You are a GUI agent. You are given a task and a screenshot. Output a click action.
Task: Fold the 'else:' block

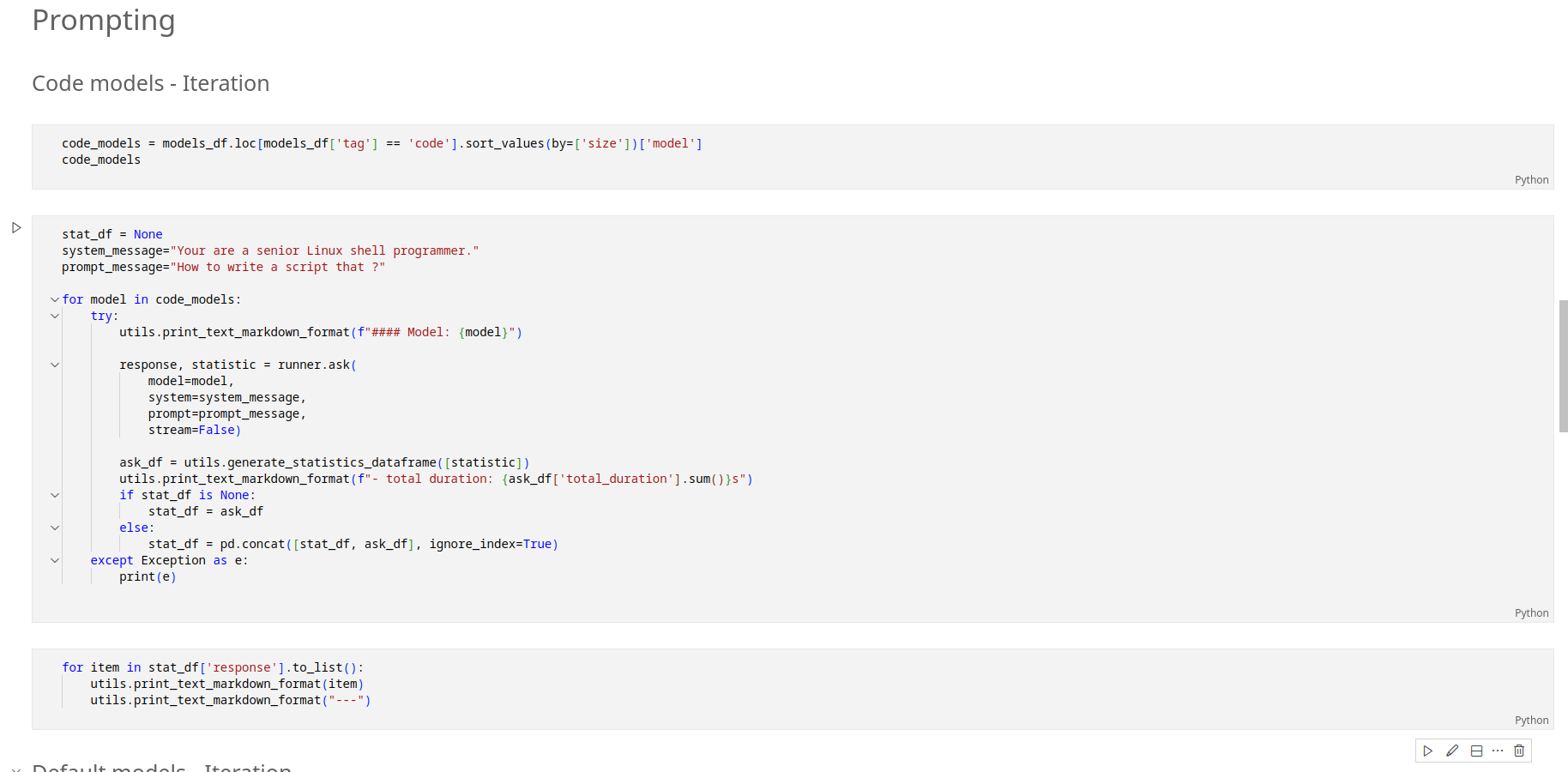click(x=55, y=528)
